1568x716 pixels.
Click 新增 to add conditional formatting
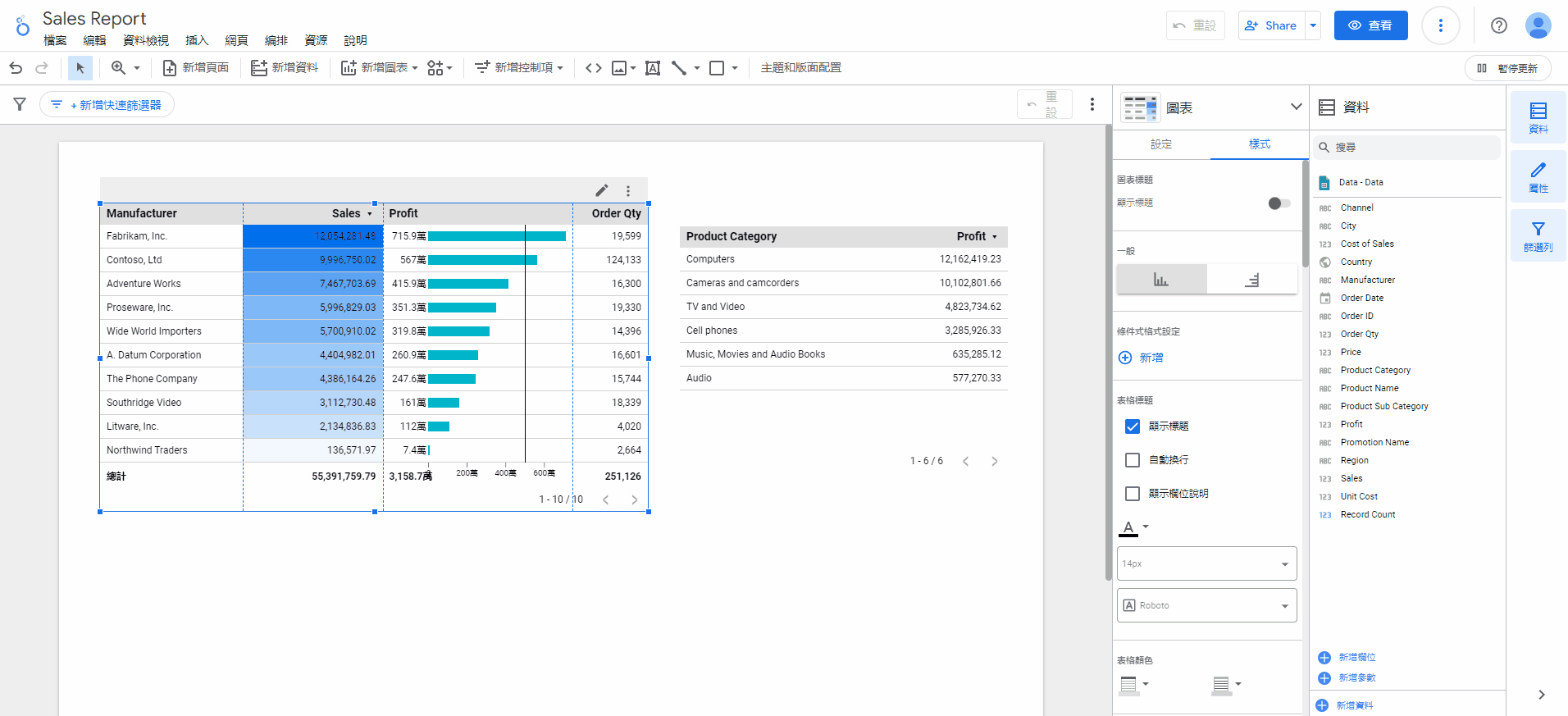coord(1142,358)
